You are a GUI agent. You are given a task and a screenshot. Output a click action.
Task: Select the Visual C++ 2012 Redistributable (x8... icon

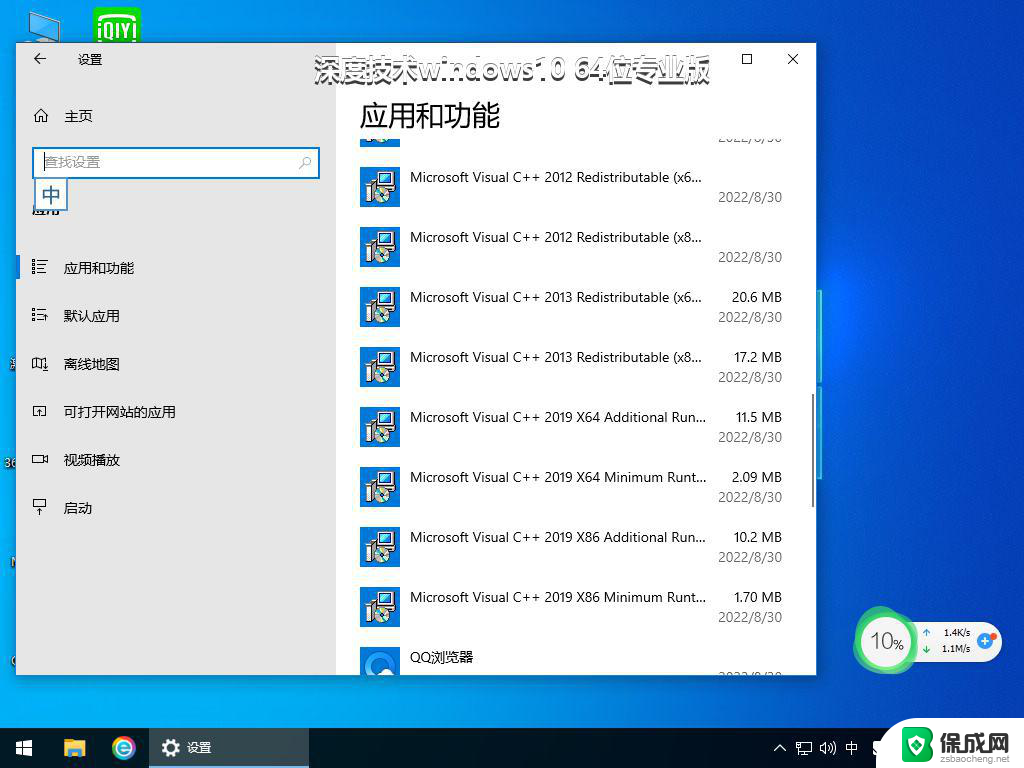[x=379, y=247]
